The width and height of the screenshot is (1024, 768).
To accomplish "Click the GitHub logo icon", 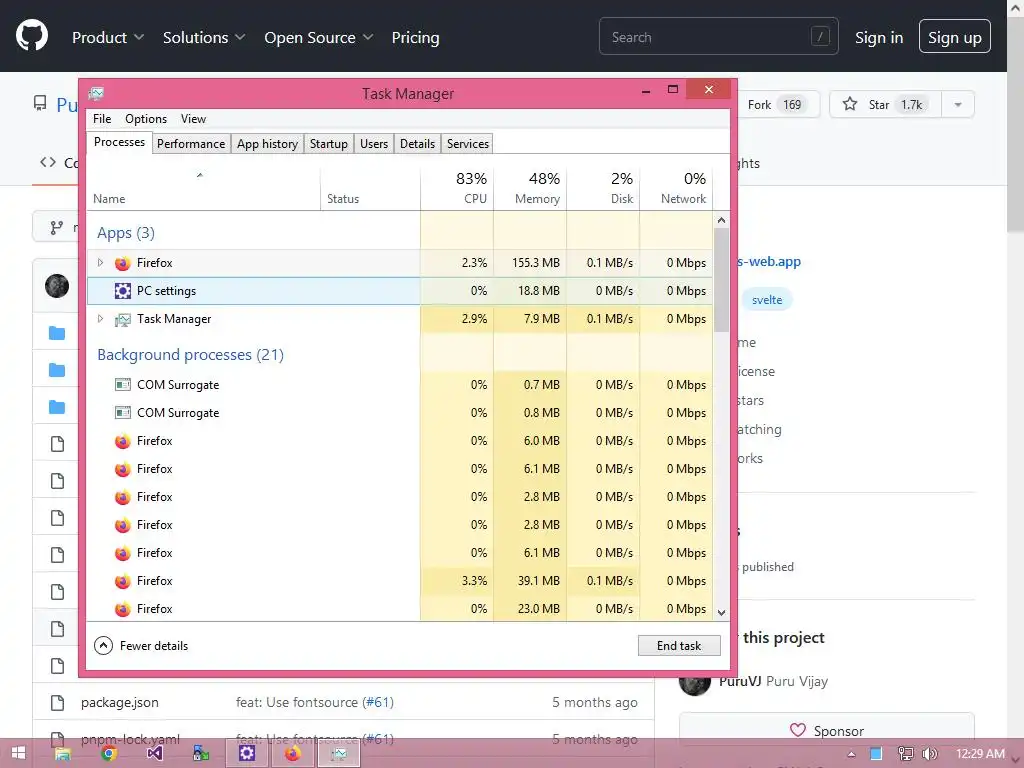I will pos(32,35).
